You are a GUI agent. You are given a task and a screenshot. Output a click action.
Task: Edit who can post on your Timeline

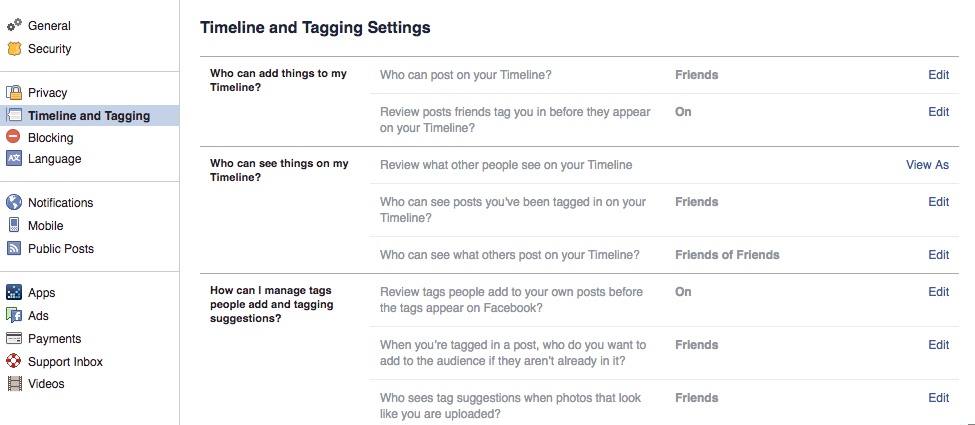(938, 75)
